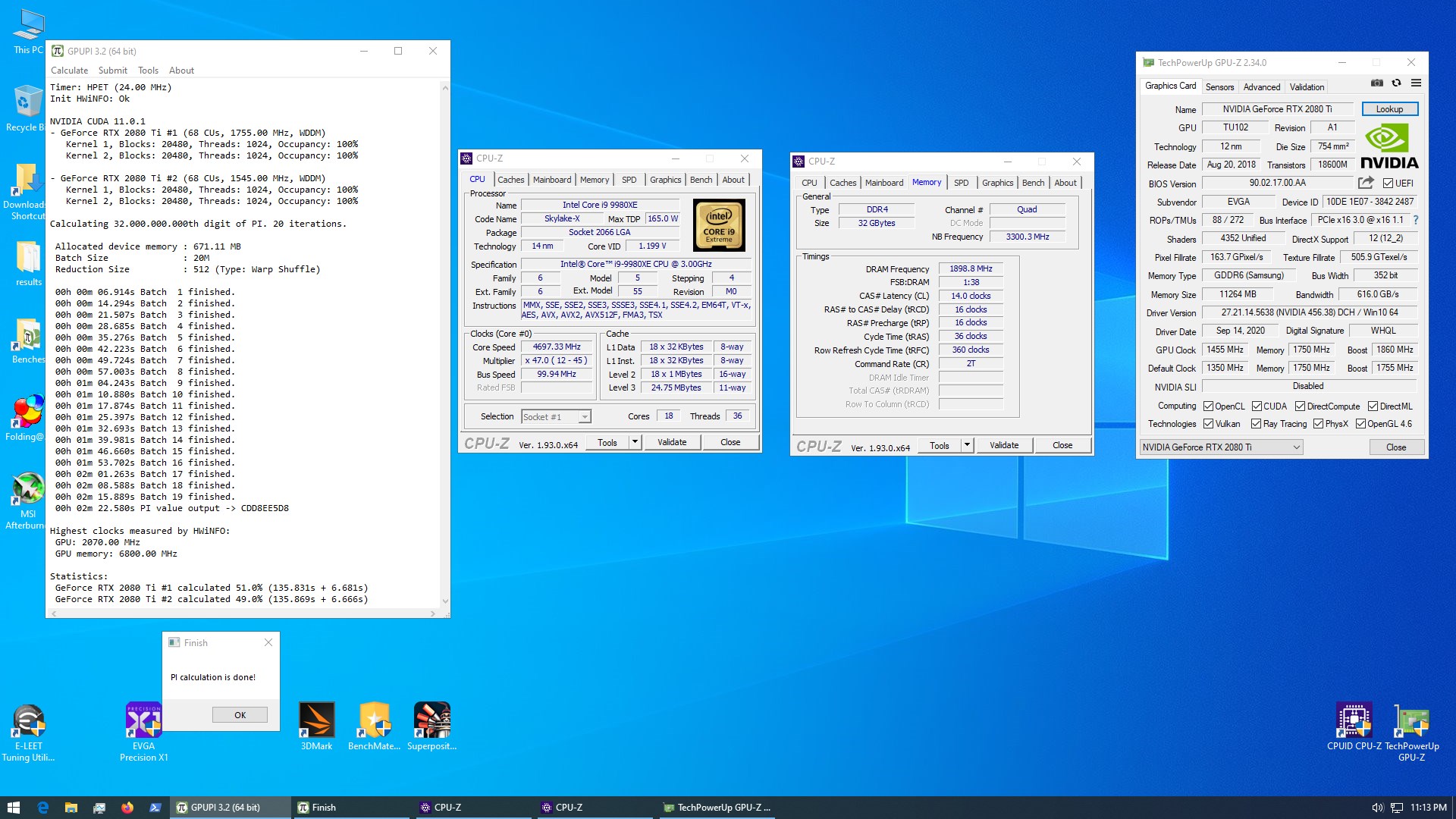Open Mainboard tab in CPU-Z CPU window
Screen dimensions: 1456x819
pos(551,180)
